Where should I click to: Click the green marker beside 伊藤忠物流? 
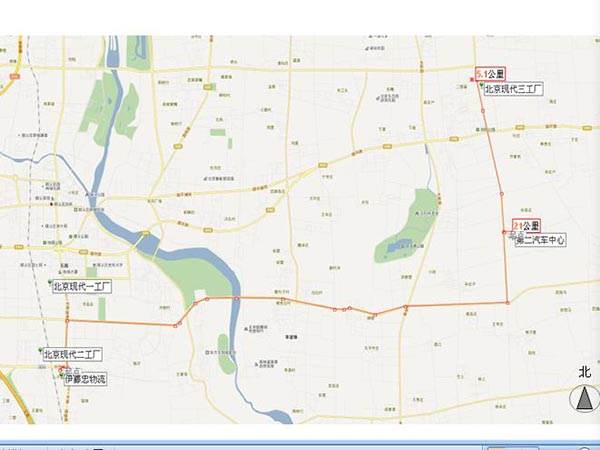tap(60, 376)
